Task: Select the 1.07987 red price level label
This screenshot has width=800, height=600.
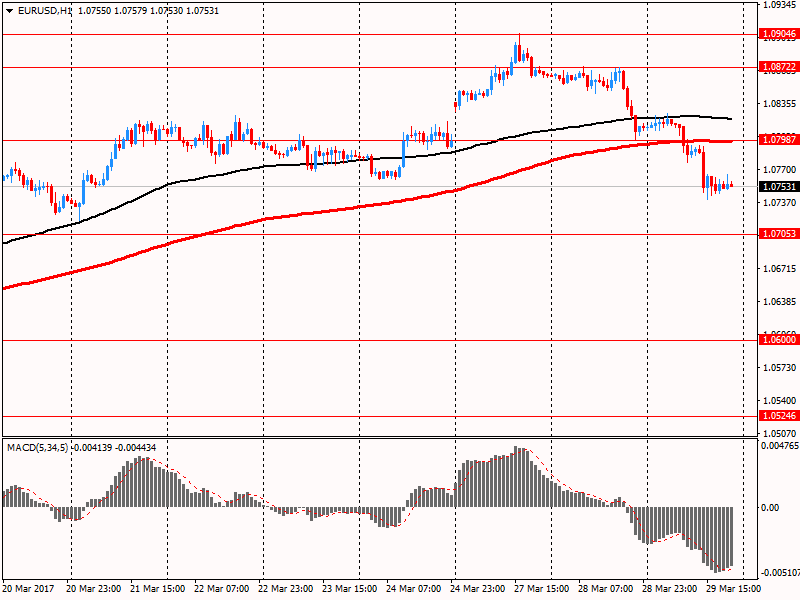Action: pos(779,139)
